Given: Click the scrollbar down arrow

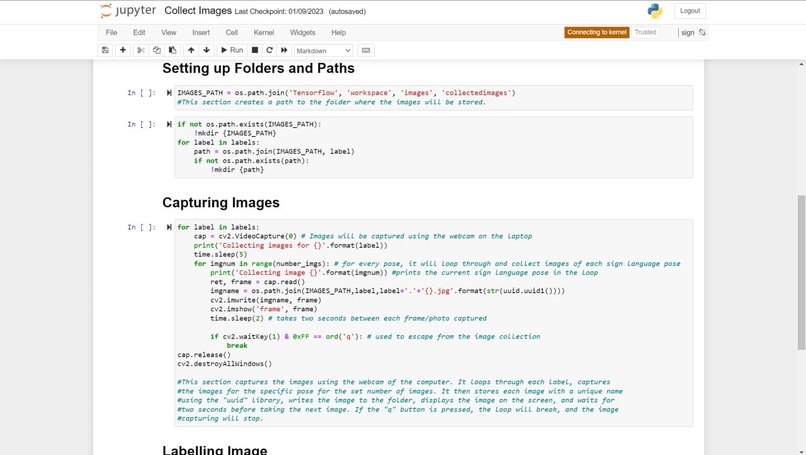Looking at the screenshot, I should coord(801,450).
